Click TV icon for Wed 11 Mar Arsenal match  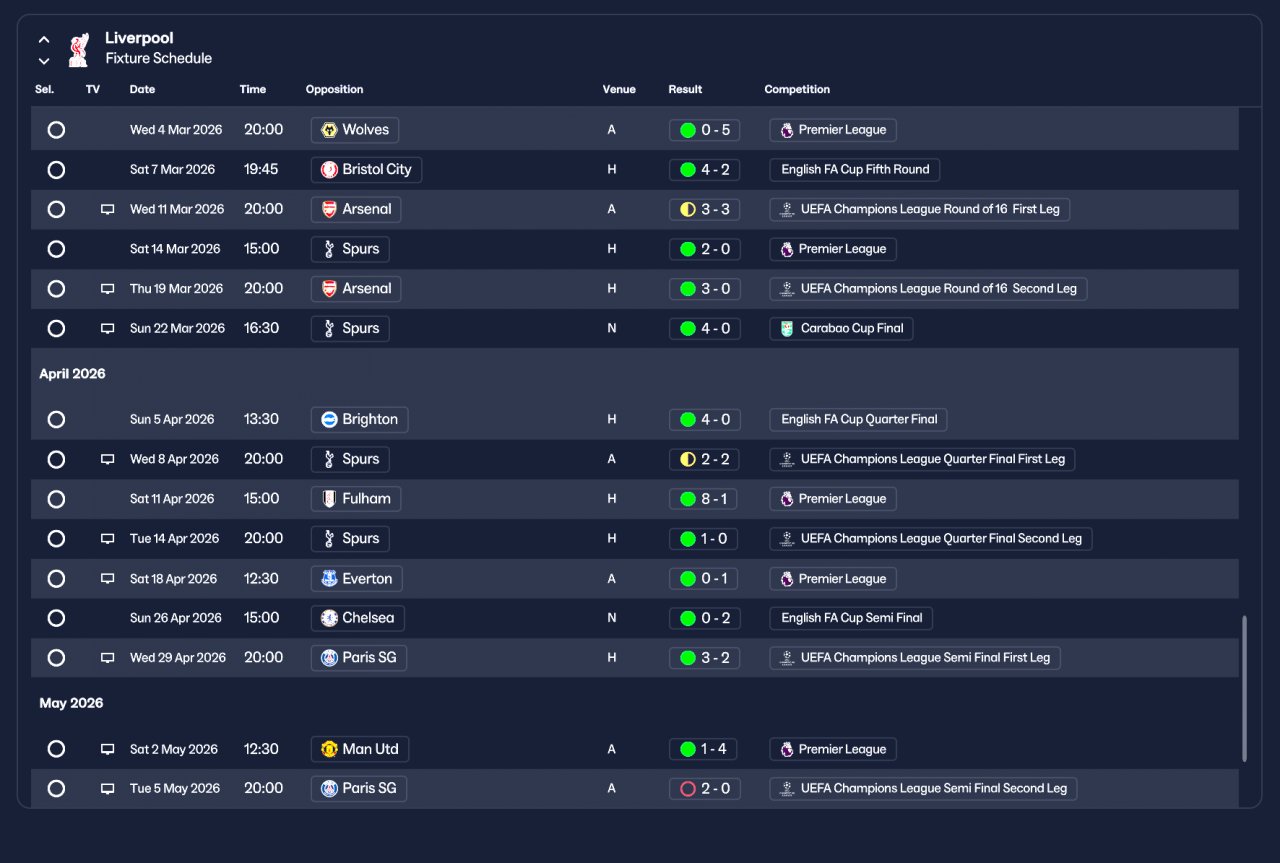pos(107,210)
